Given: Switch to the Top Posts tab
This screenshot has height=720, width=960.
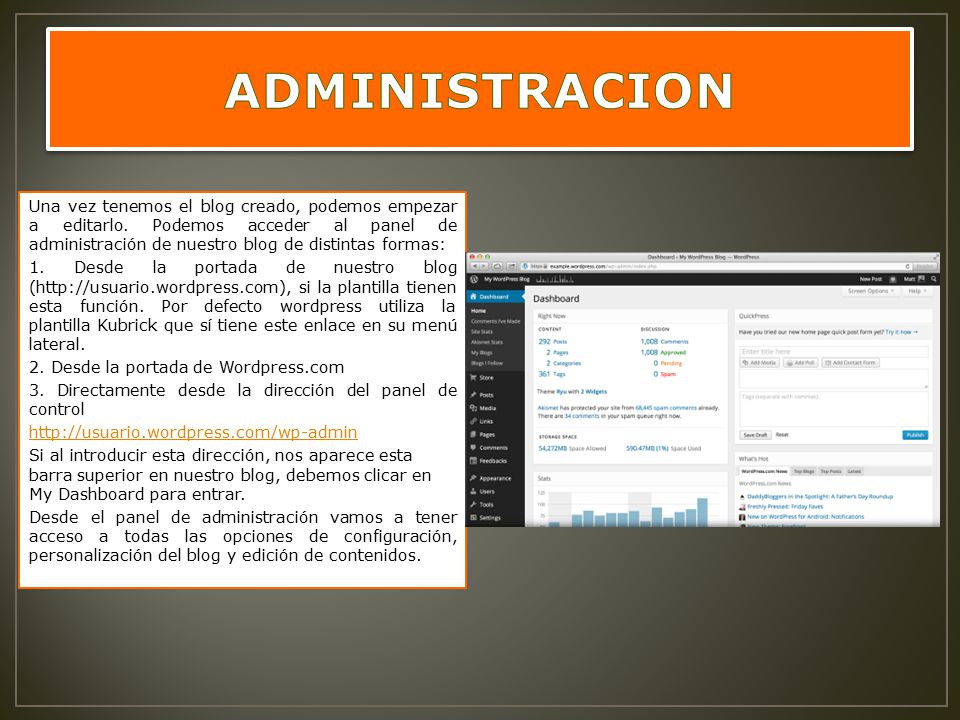Looking at the screenshot, I should 831,471.
